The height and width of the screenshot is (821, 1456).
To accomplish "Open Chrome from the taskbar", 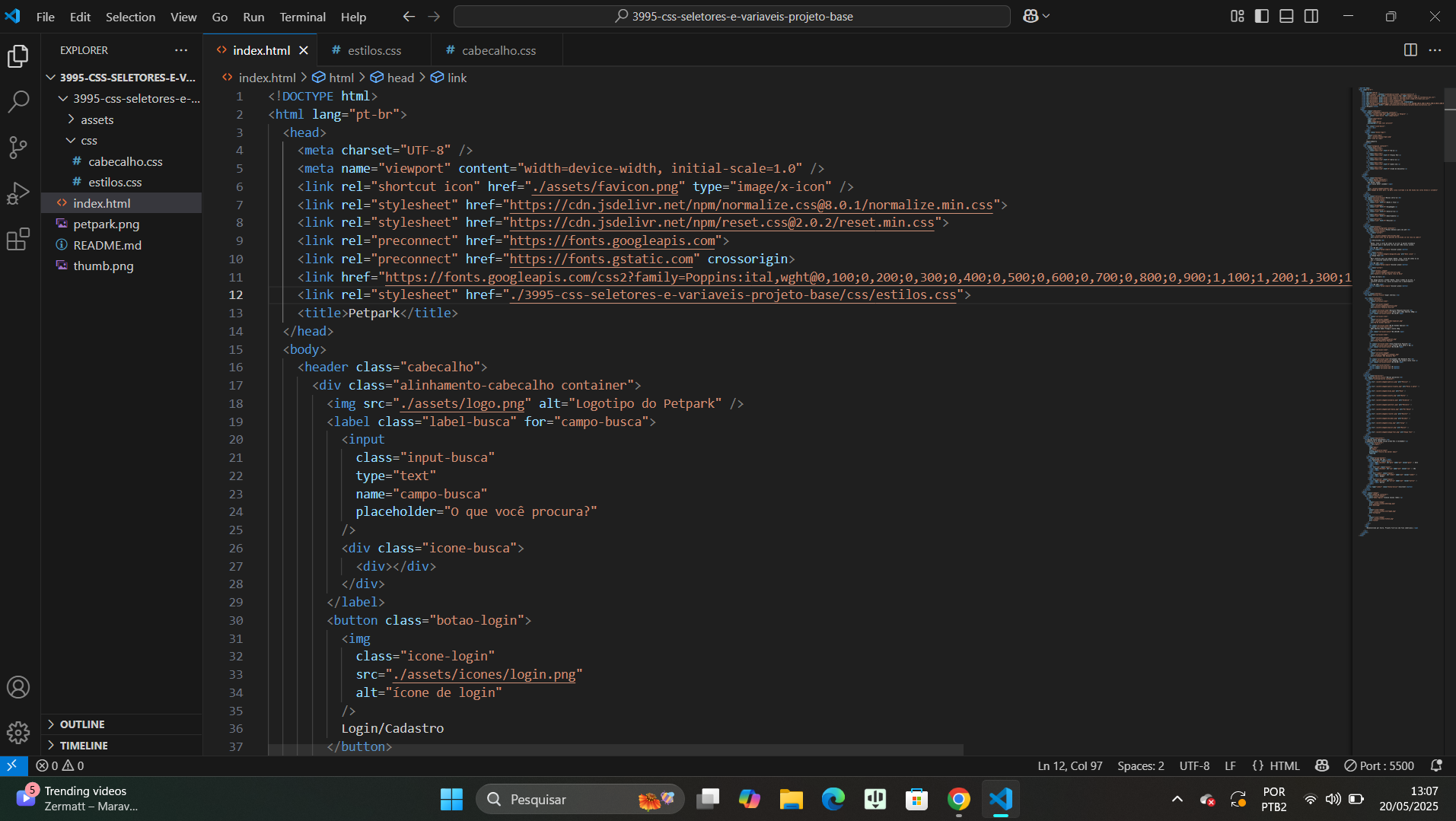I will (959, 799).
